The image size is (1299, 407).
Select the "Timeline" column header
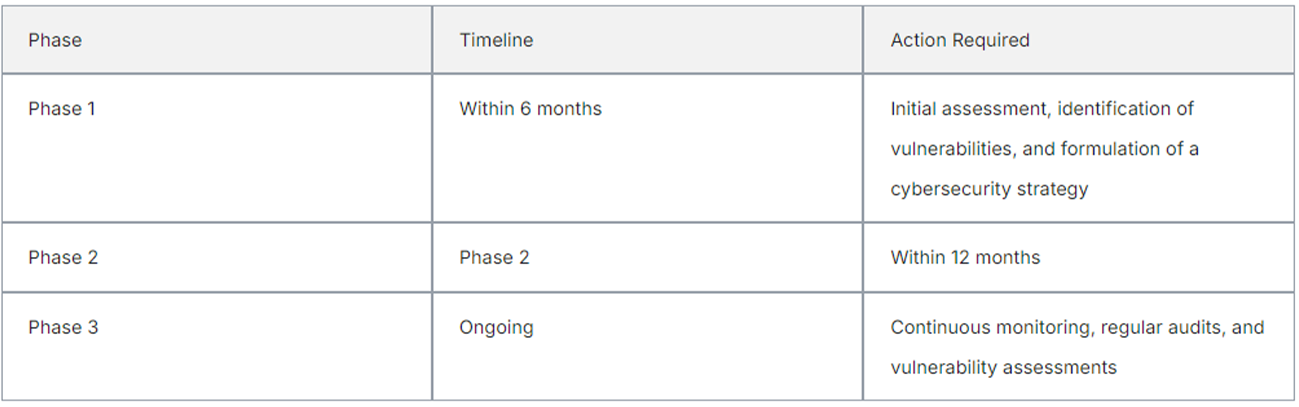pyautogui.click(x=496, y=41)
